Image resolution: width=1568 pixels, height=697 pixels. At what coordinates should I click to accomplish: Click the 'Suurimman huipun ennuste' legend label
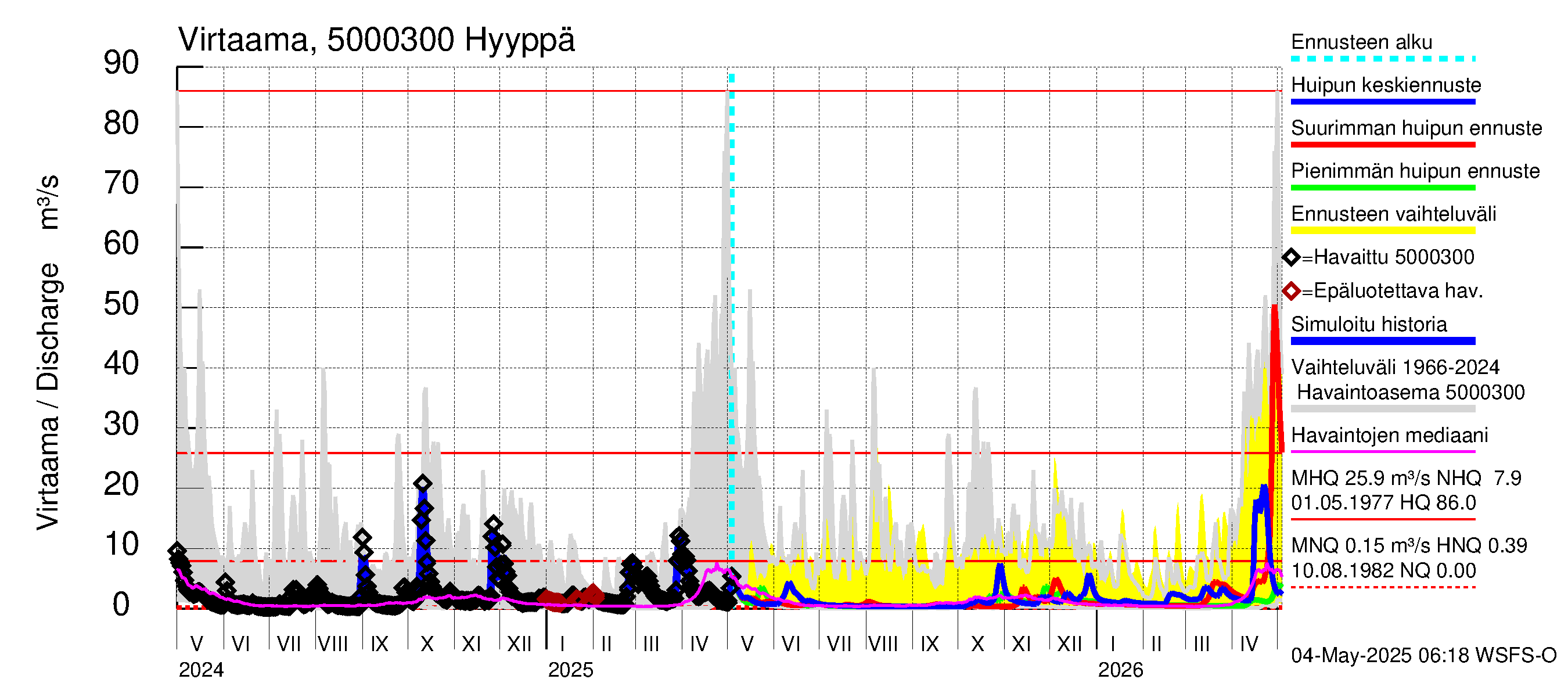[1416, 128]
